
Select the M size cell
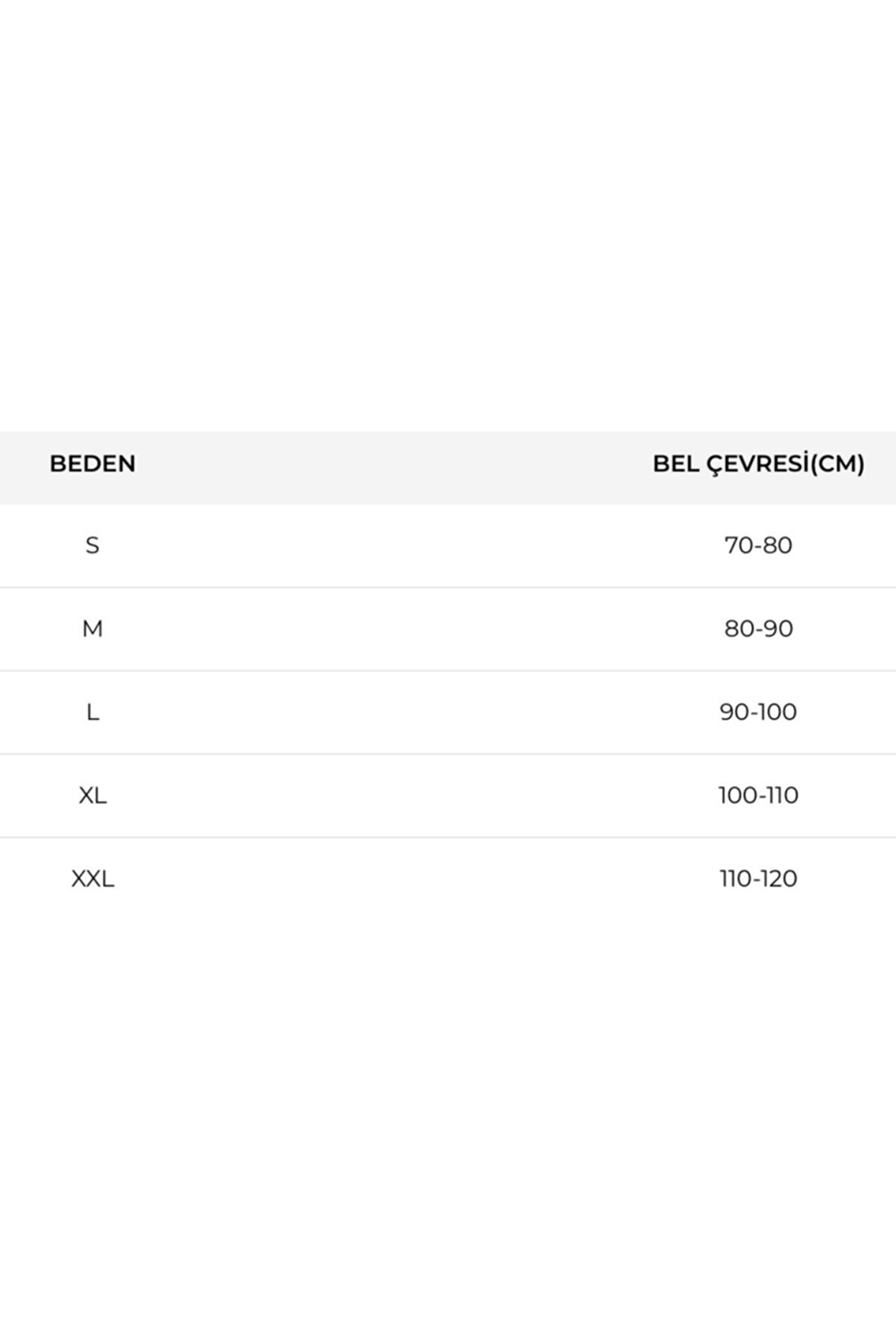[x=92, y=628]
